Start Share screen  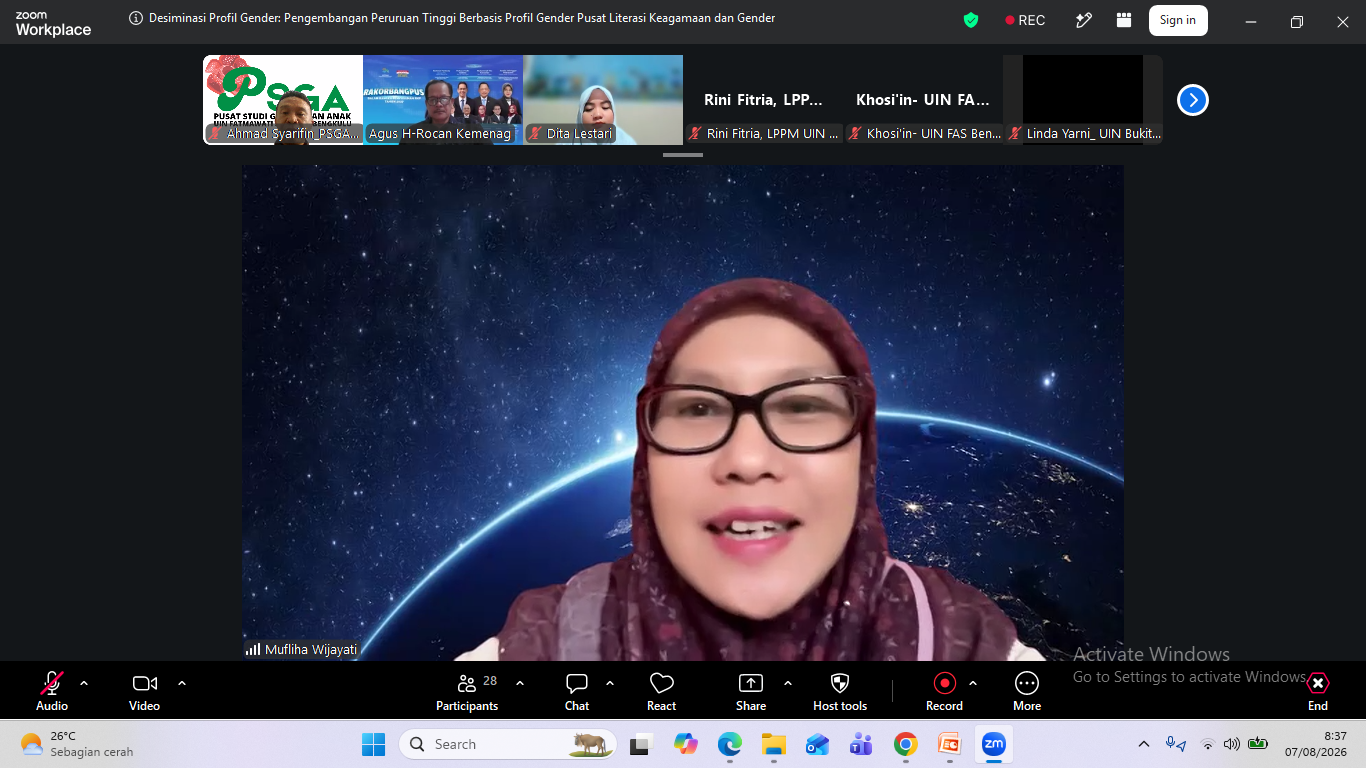point(751,691)
